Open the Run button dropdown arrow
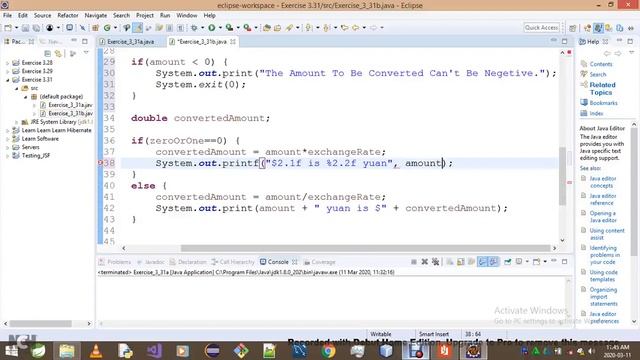The height and width of the screenshot is (360, 640). tap(220, 28)
